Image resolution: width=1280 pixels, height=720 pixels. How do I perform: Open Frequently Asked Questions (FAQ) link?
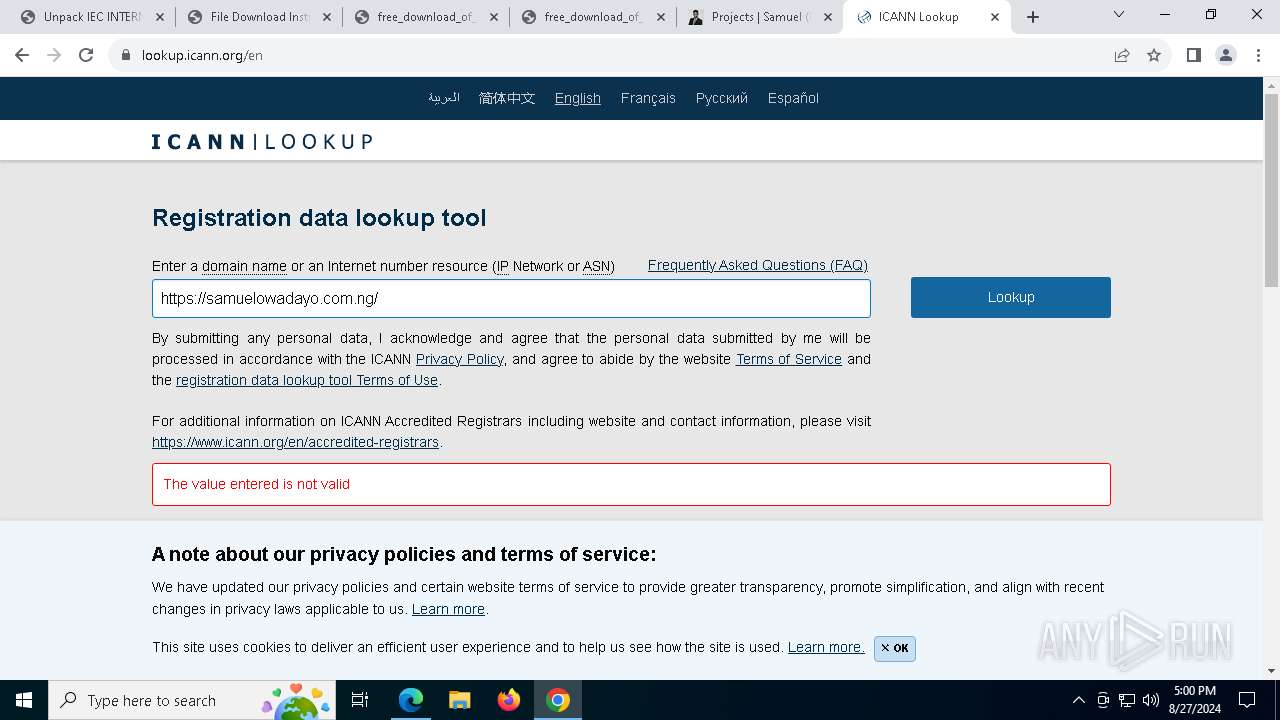(x=758, y=265)
